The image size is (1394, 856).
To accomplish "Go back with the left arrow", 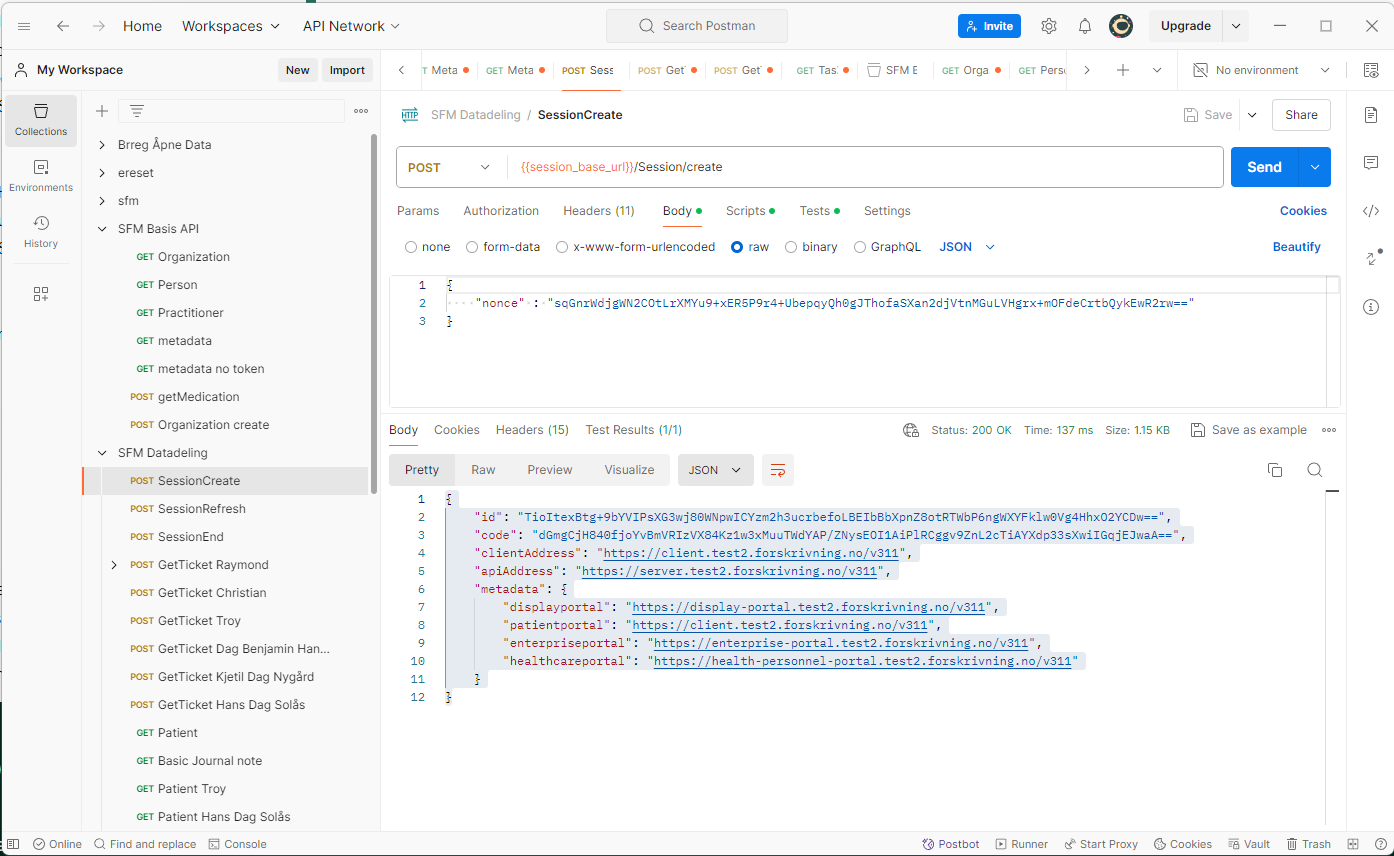I will point(63,26).
